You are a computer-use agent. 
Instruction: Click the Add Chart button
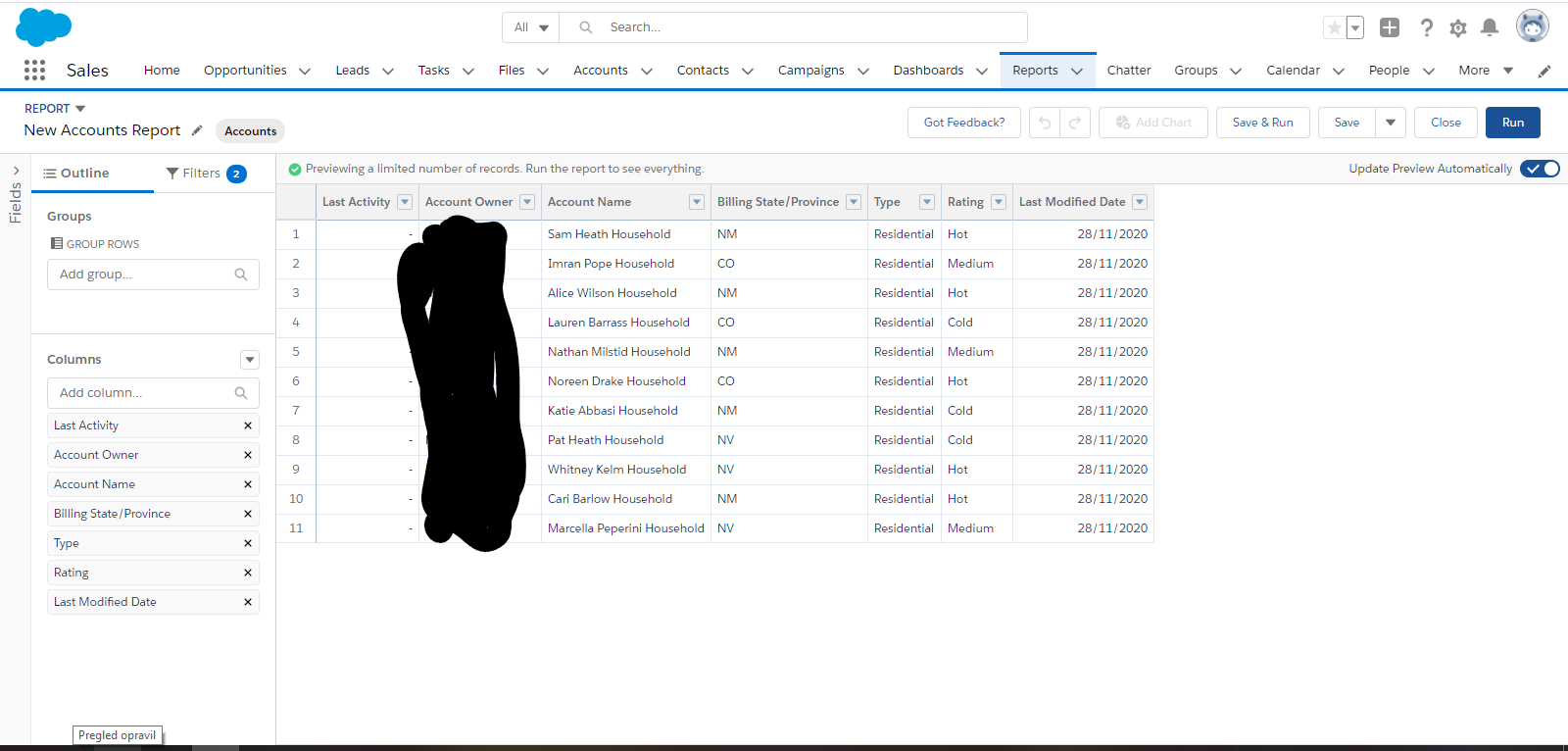1153,123
